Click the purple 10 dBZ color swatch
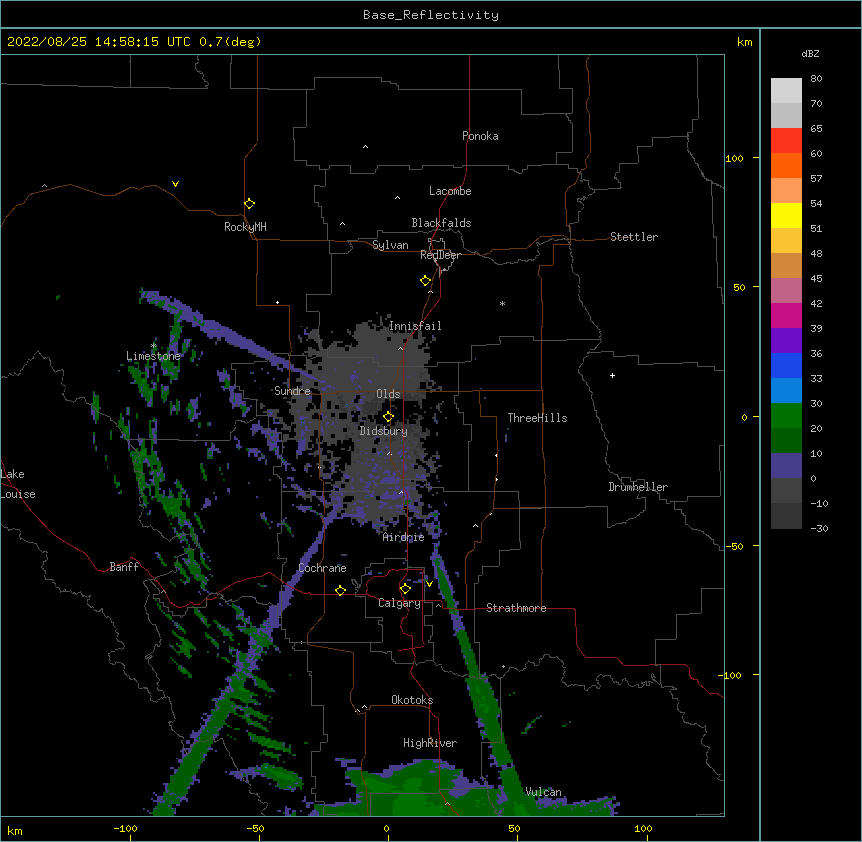 point(786,466)
